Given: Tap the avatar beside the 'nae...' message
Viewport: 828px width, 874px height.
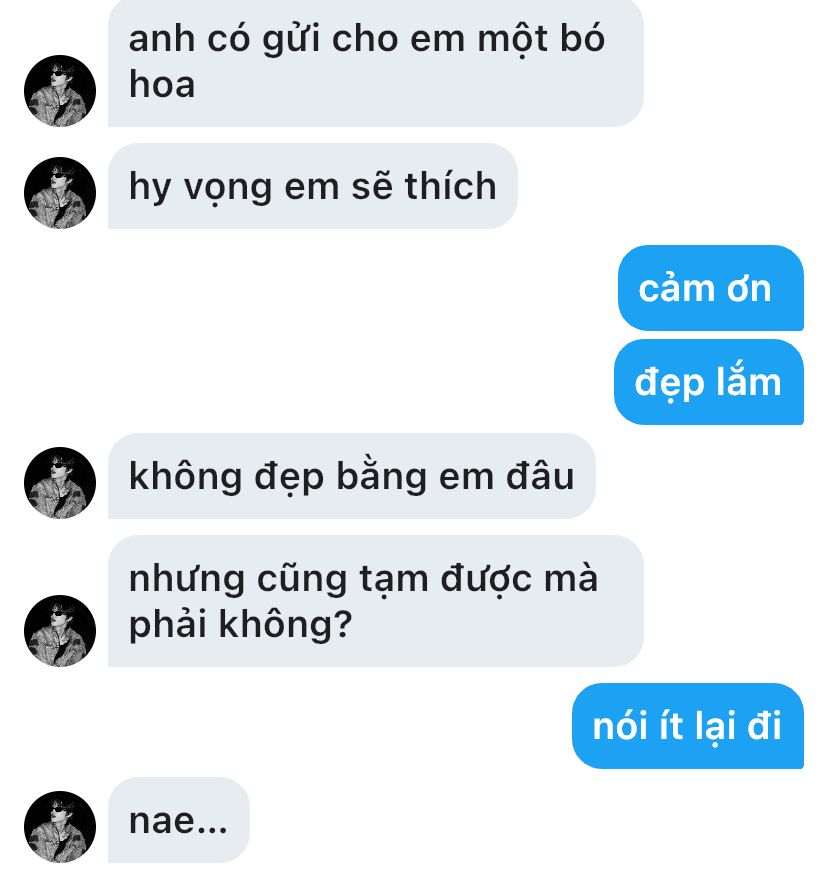Looking at the screenshot, I should (60, 827).
